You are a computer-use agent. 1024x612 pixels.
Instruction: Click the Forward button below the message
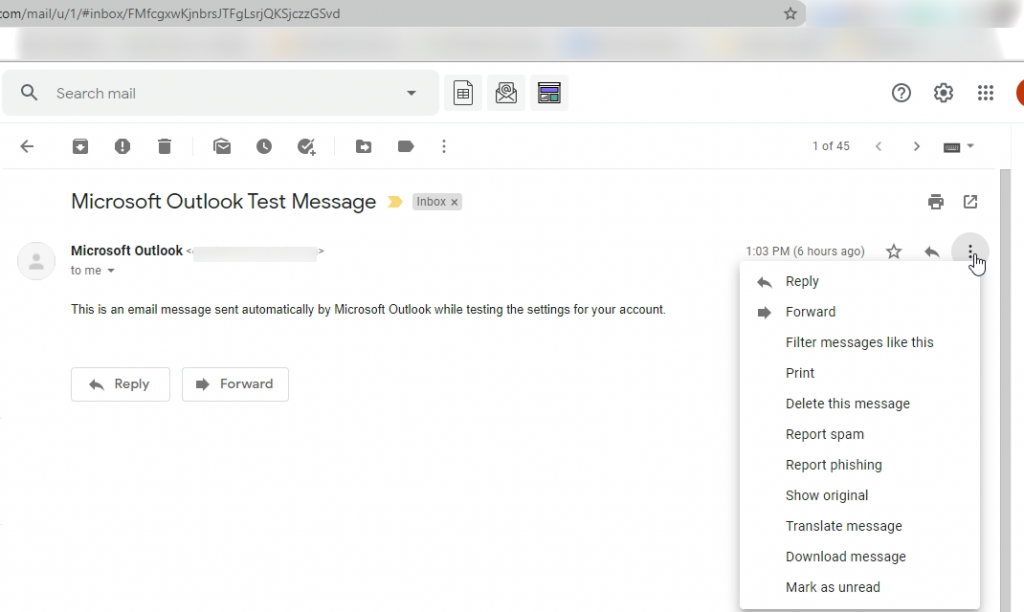tap(235, 384)
